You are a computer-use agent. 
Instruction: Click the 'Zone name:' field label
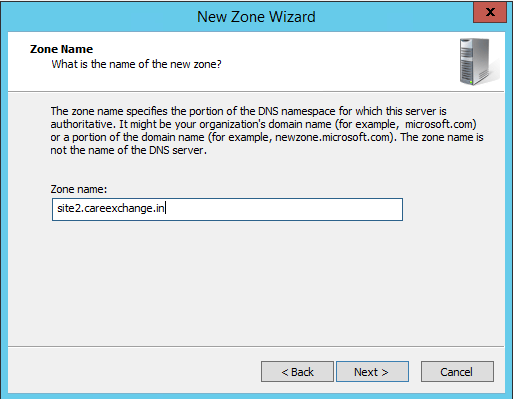pyautogui.click(x=79, y=189)
